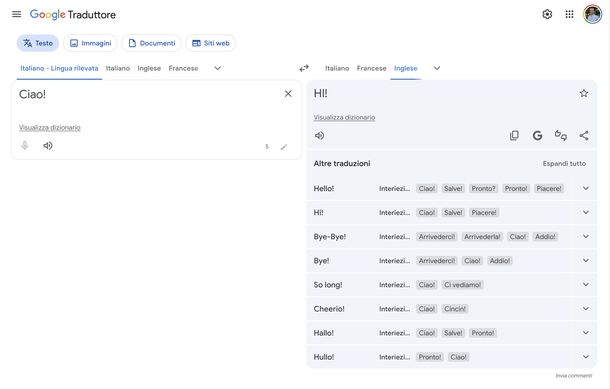Save translation with star icon

[584, 93]
